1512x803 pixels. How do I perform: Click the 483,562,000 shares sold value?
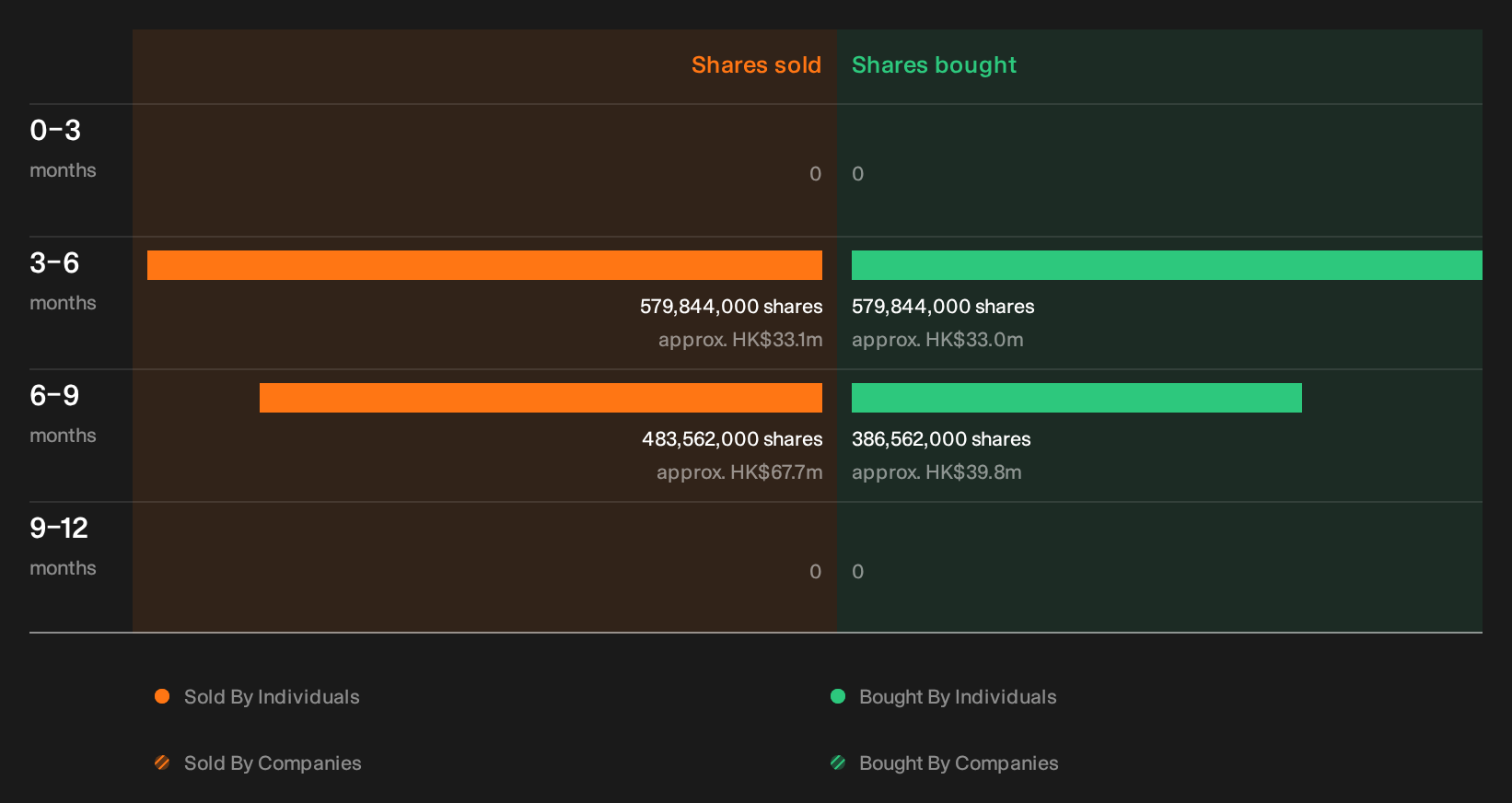732,439
